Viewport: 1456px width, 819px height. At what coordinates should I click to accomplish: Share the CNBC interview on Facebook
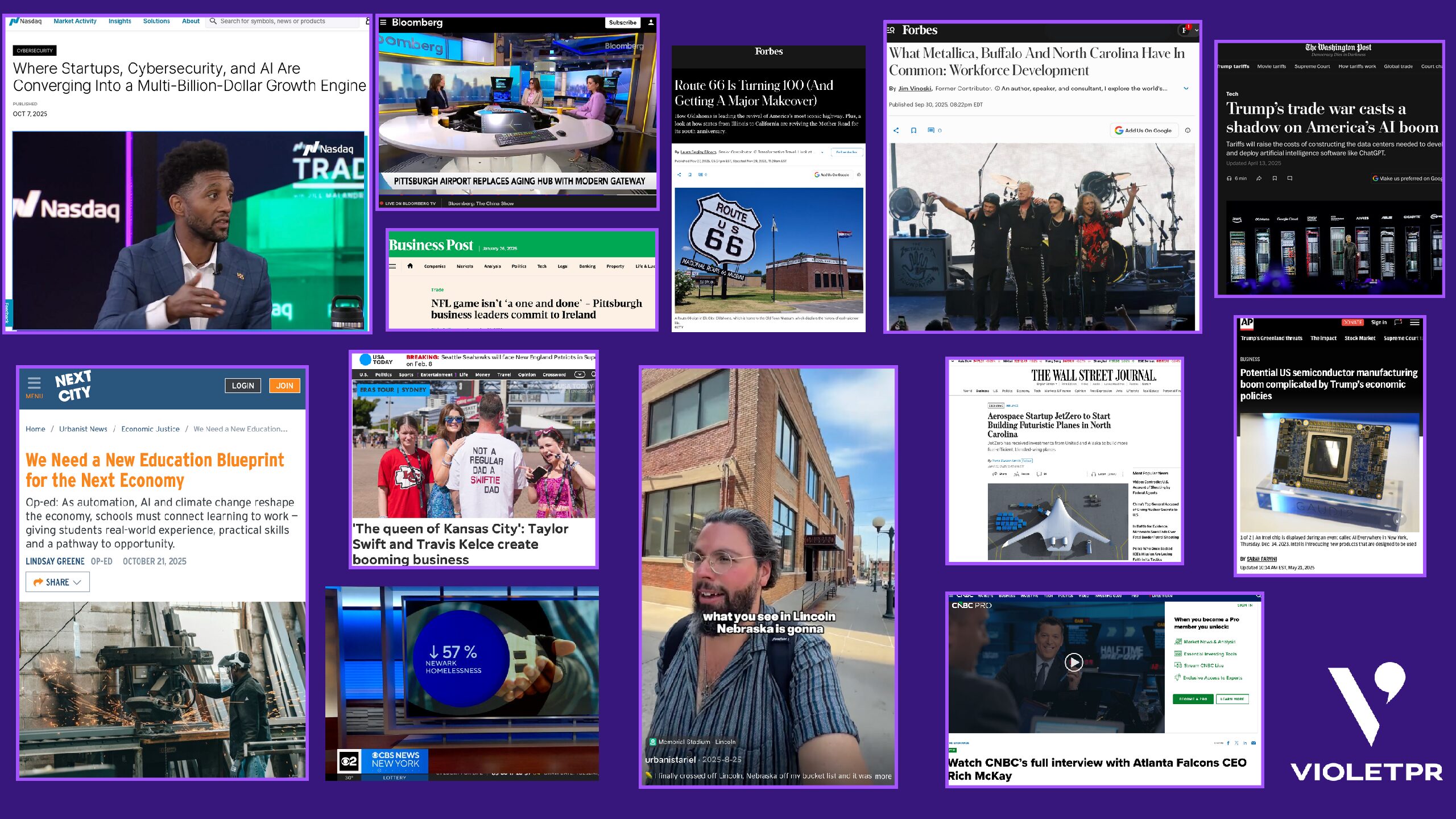click(x=1228, y=743)
